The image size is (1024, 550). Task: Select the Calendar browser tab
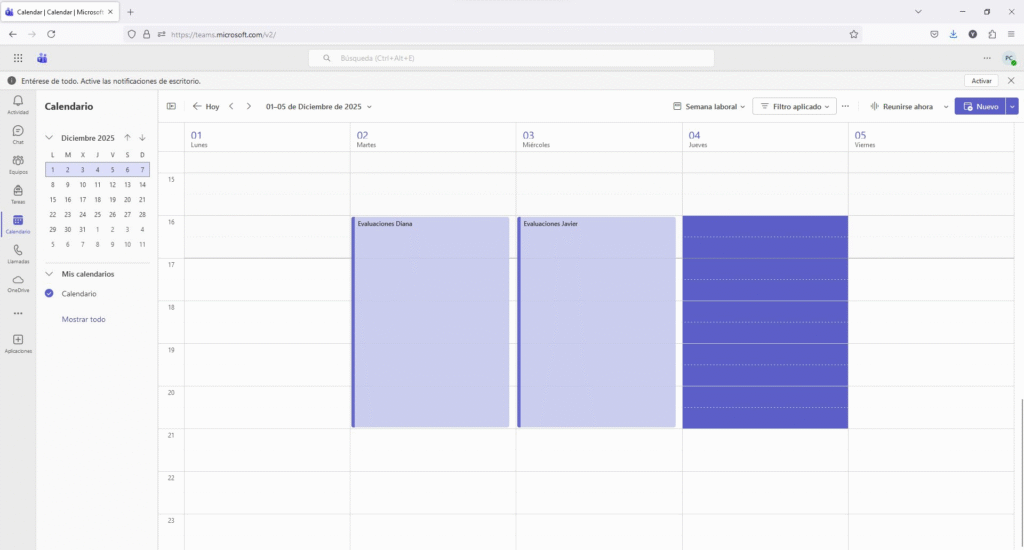(x=59, y=12)
